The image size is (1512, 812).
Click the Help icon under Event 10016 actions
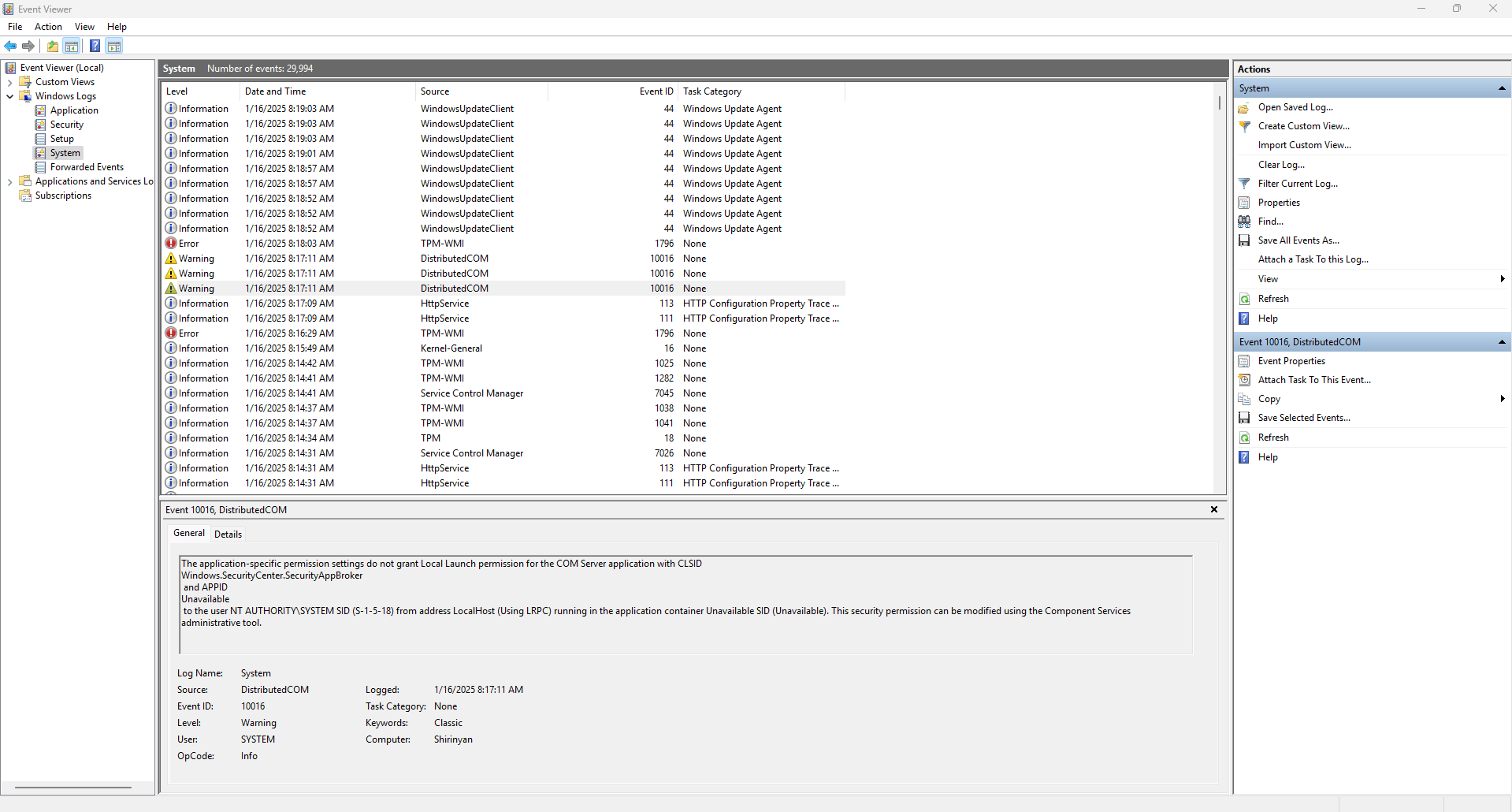tap(1244, 458)
